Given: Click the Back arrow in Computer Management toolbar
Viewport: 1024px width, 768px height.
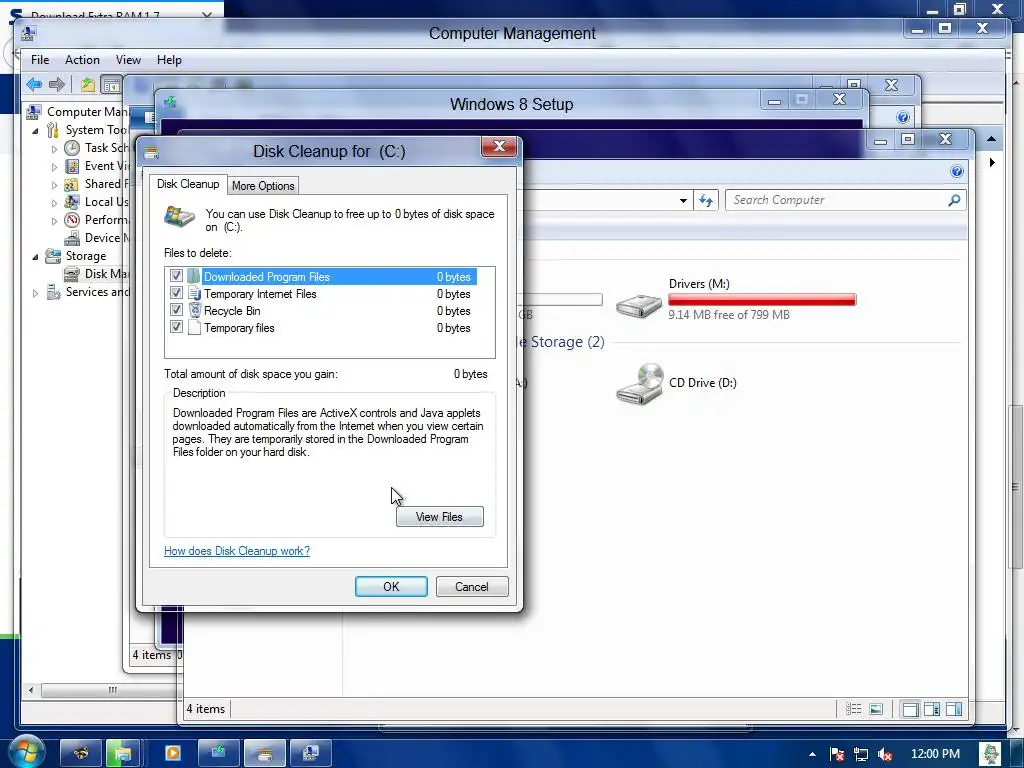Looking at the screenshot, I should (34, 84).
